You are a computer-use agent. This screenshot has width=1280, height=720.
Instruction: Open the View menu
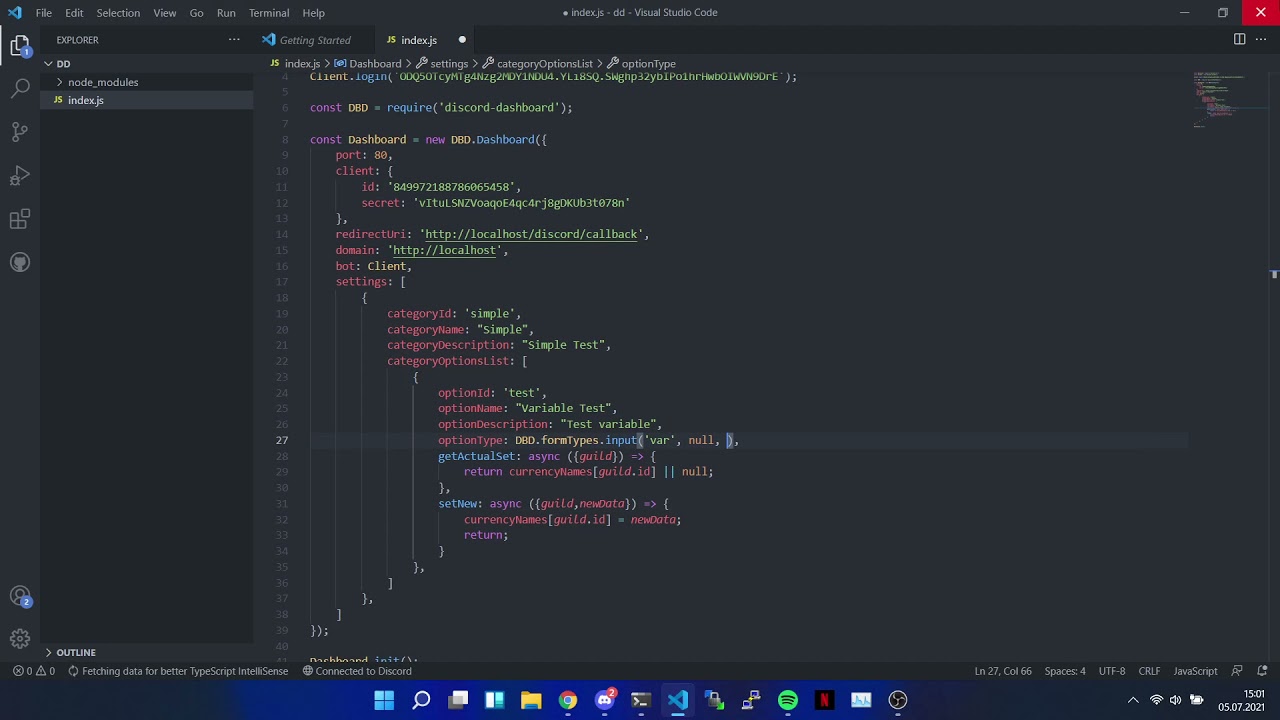pyautogui.click(x=165, y=13)
